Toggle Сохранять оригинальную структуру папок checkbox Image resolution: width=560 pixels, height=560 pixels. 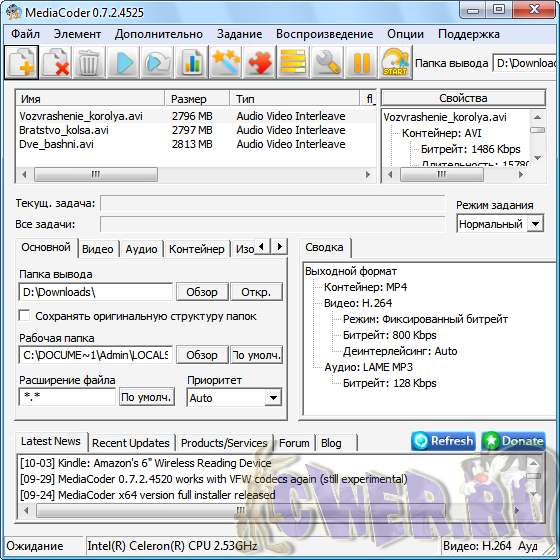24,316
